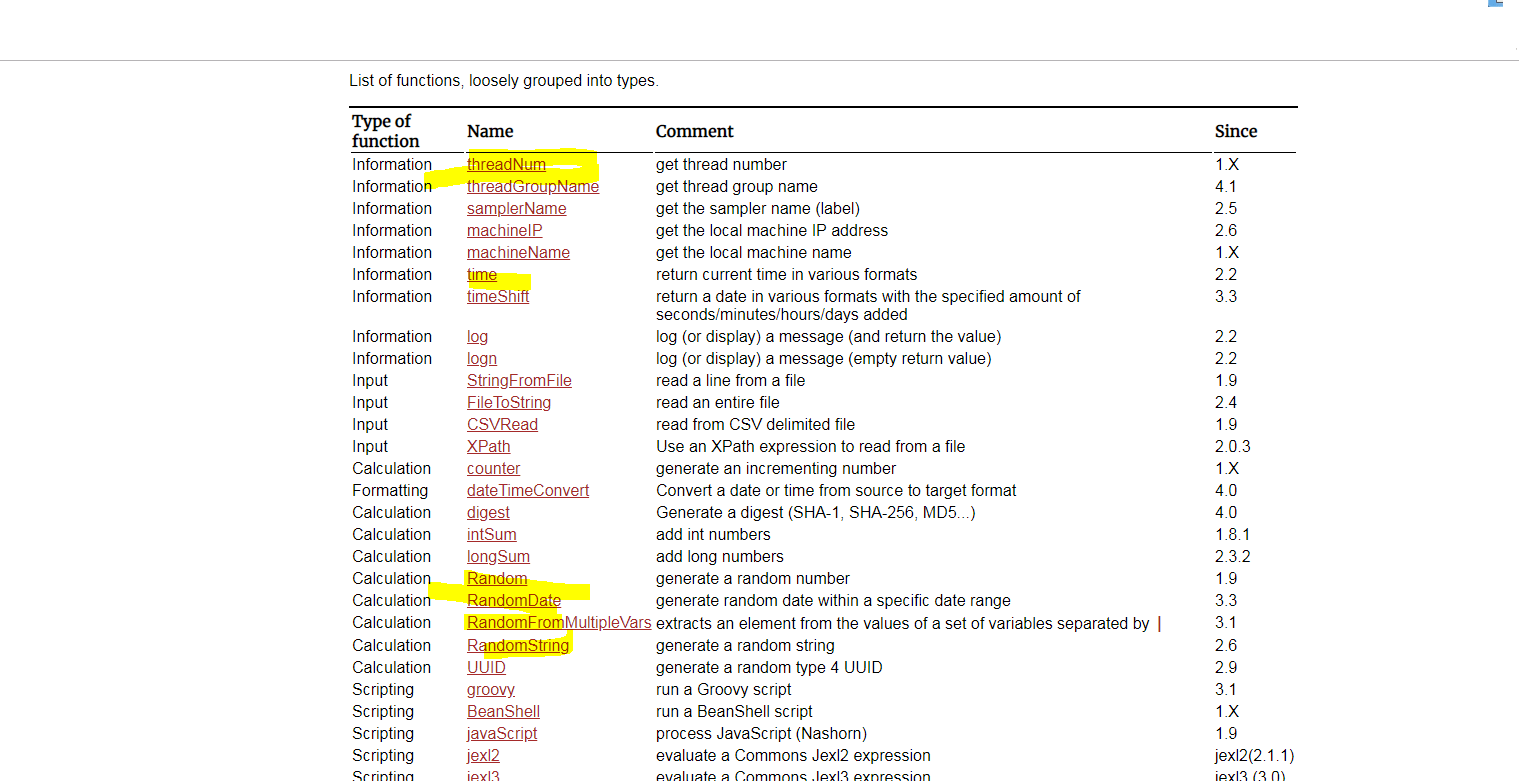Click 'generate a random type 4 UUID'
1519x781 pixels.
click(x=769, y=667)
